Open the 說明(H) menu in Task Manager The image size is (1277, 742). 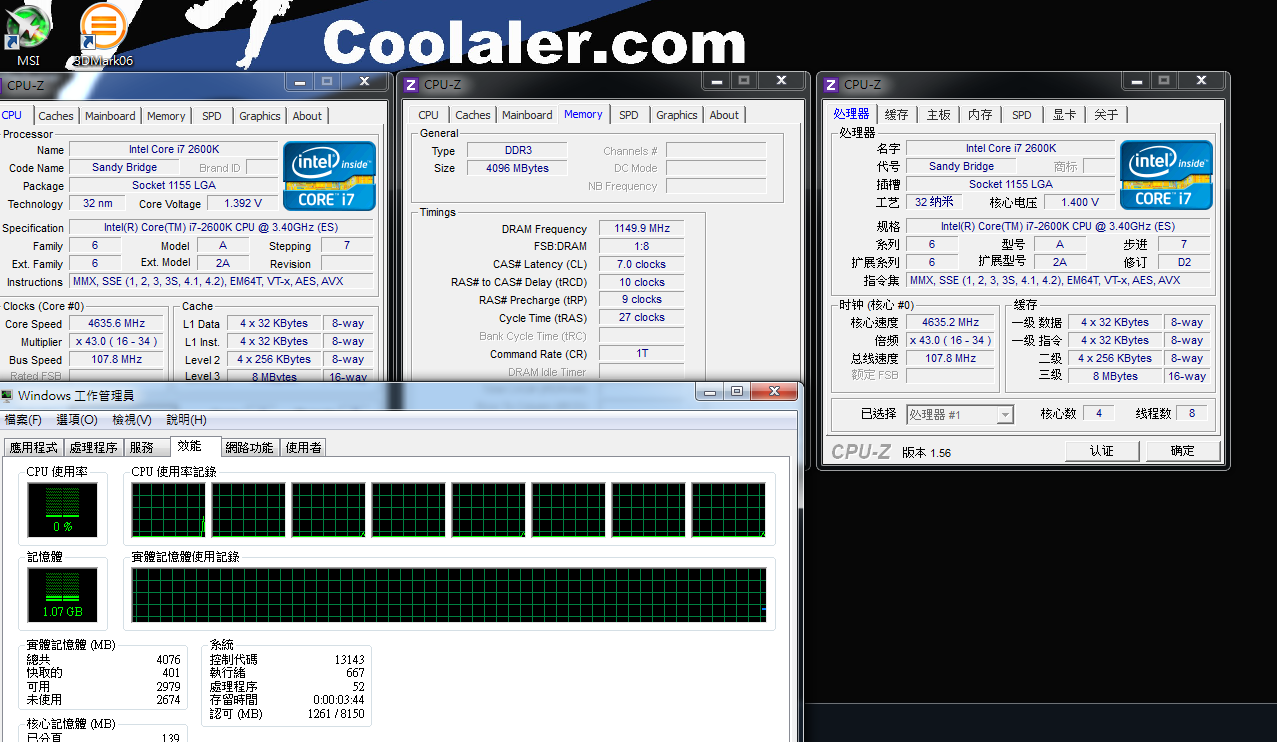(186, 420)
